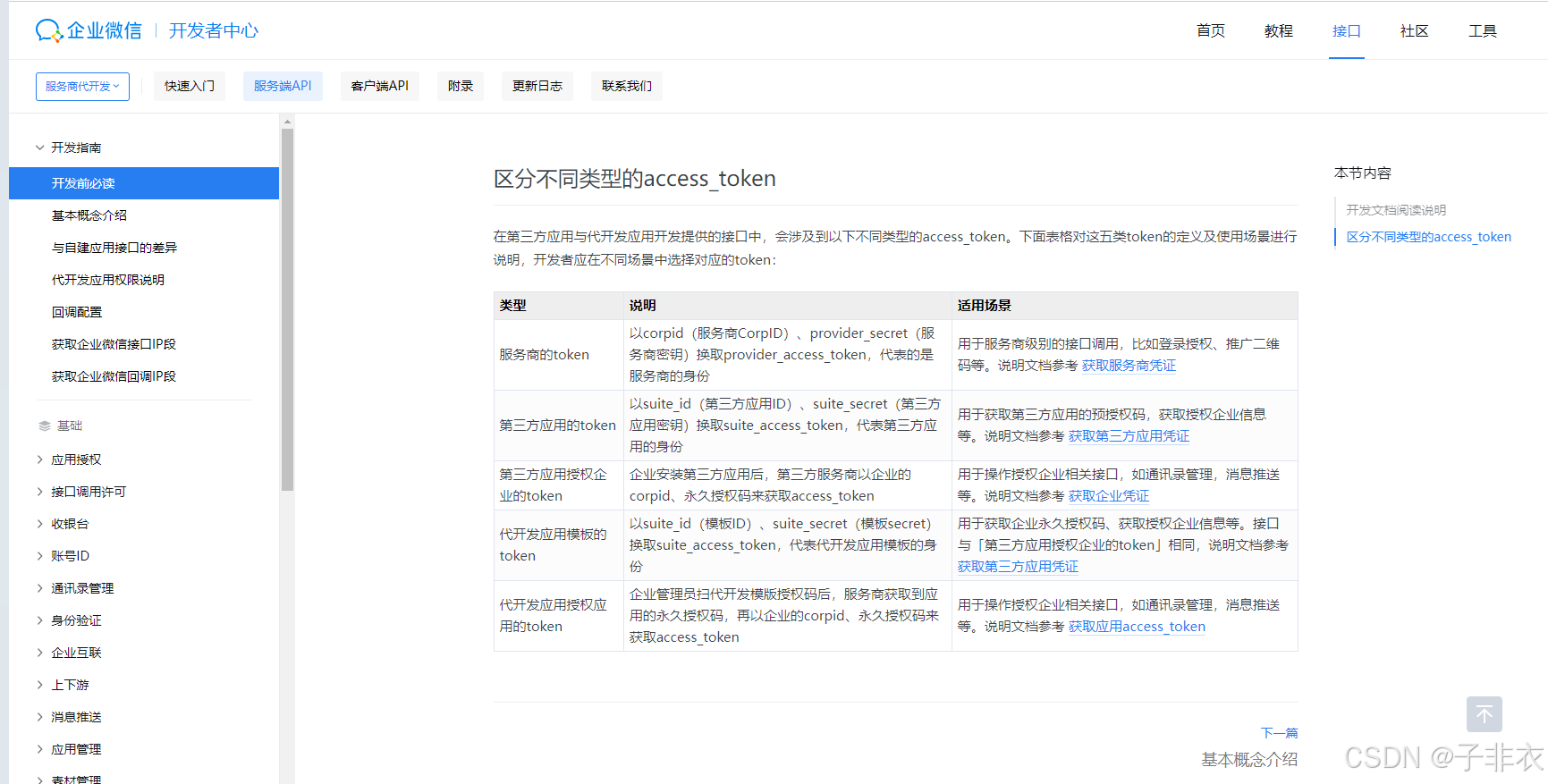The image size is (1548, 784).
Task: Expand the 应用管理 section
Action: pyautogui.click(x=39, y=749)
